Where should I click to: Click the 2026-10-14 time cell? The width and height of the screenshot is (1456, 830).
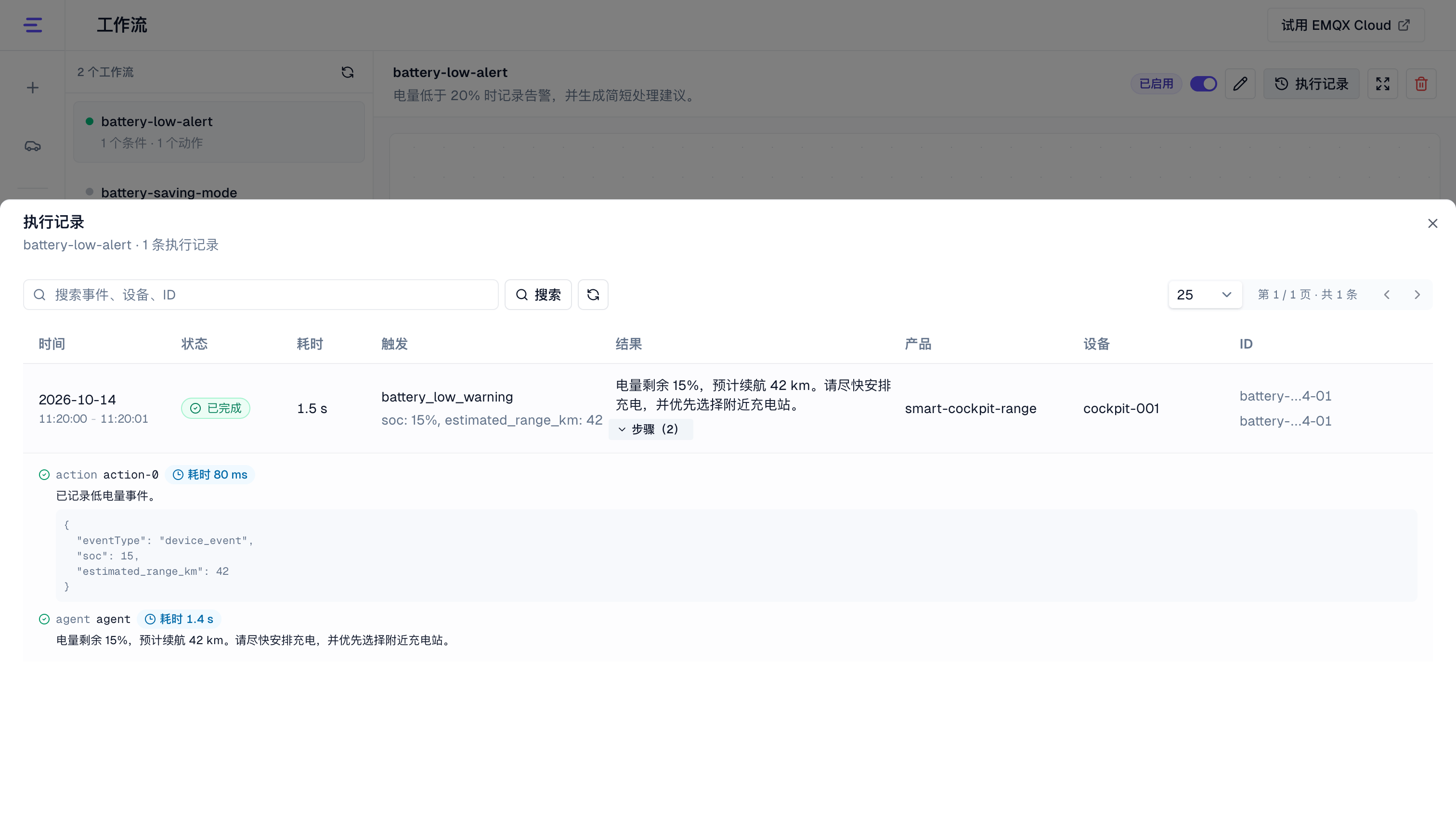[x=77, y=400]
